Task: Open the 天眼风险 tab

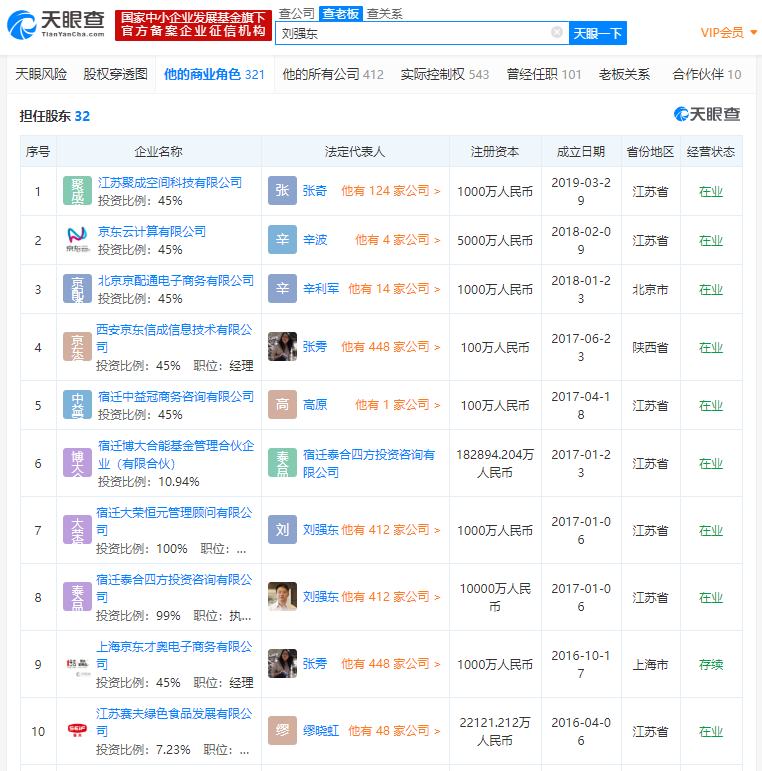Action: (x=41, y=74)
